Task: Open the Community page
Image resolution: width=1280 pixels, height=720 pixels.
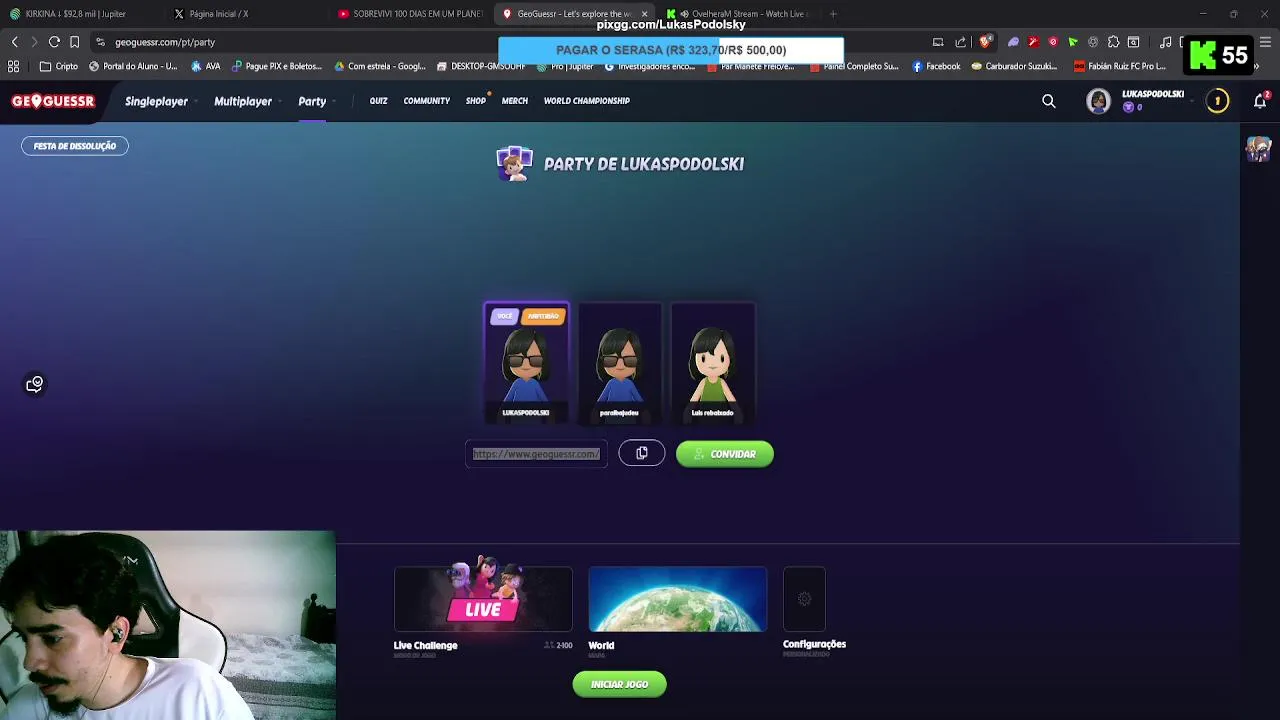Action: point(427,101)
